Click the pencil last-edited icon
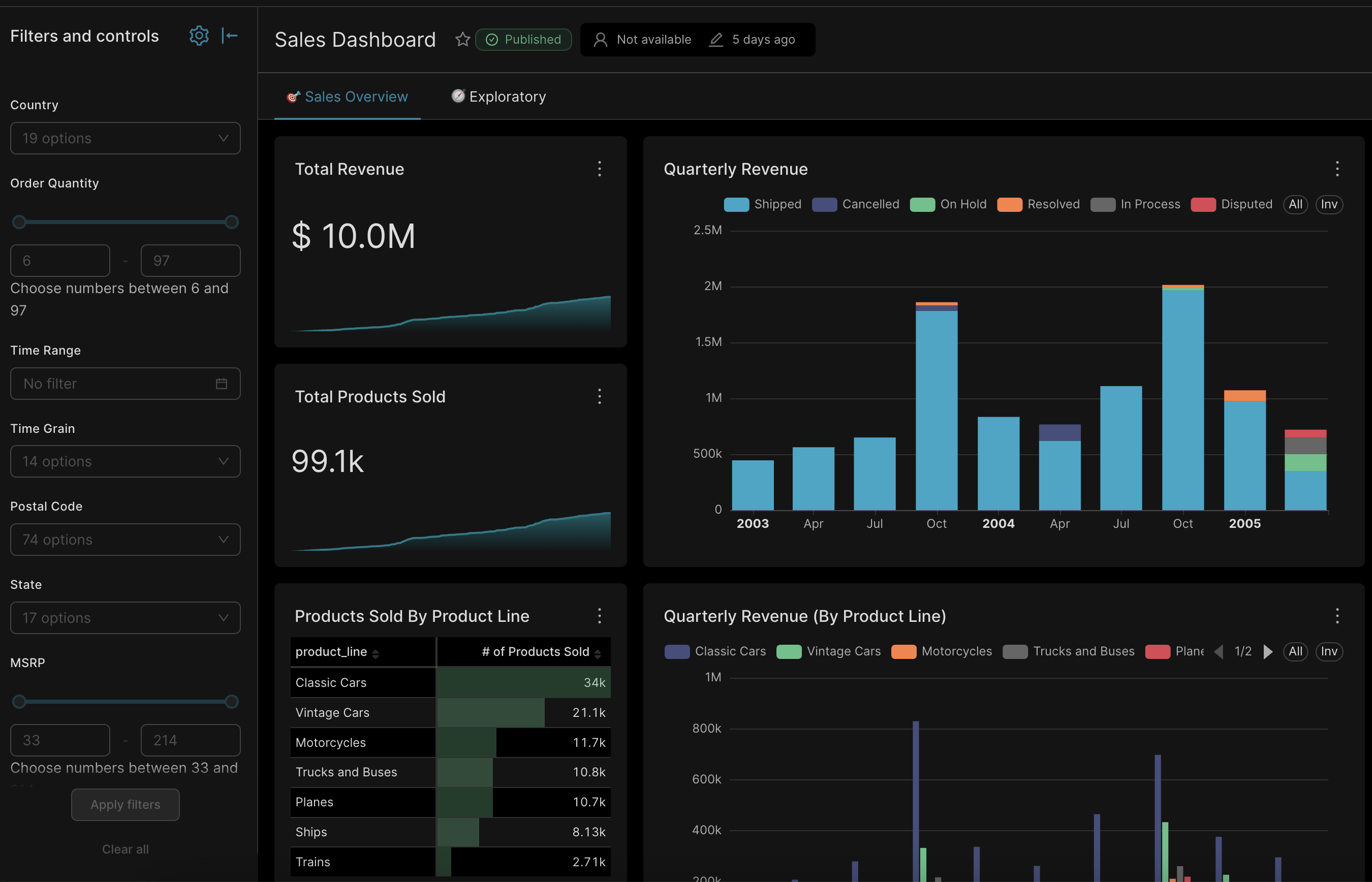1372x882 pixels. (x=716, y=40)
